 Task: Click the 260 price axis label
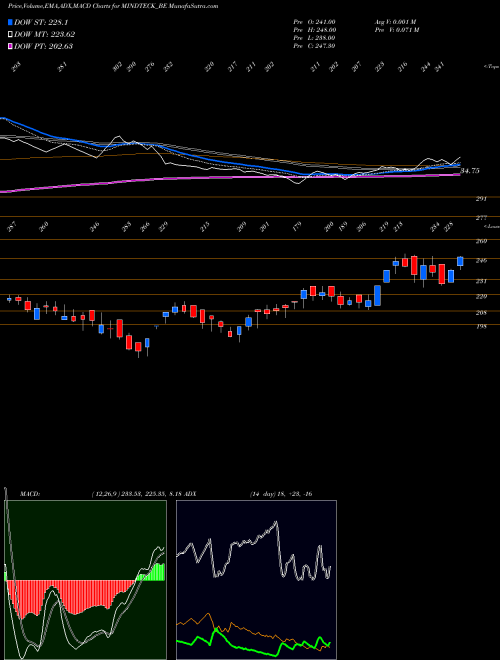pos(481,241)
